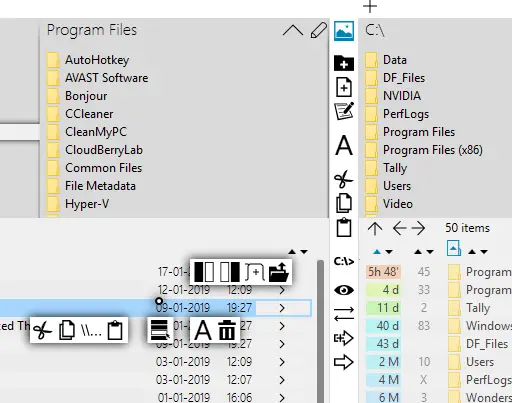
Task: Expand the 03-01-2019 12:09 row chevron
Action: 282,362
